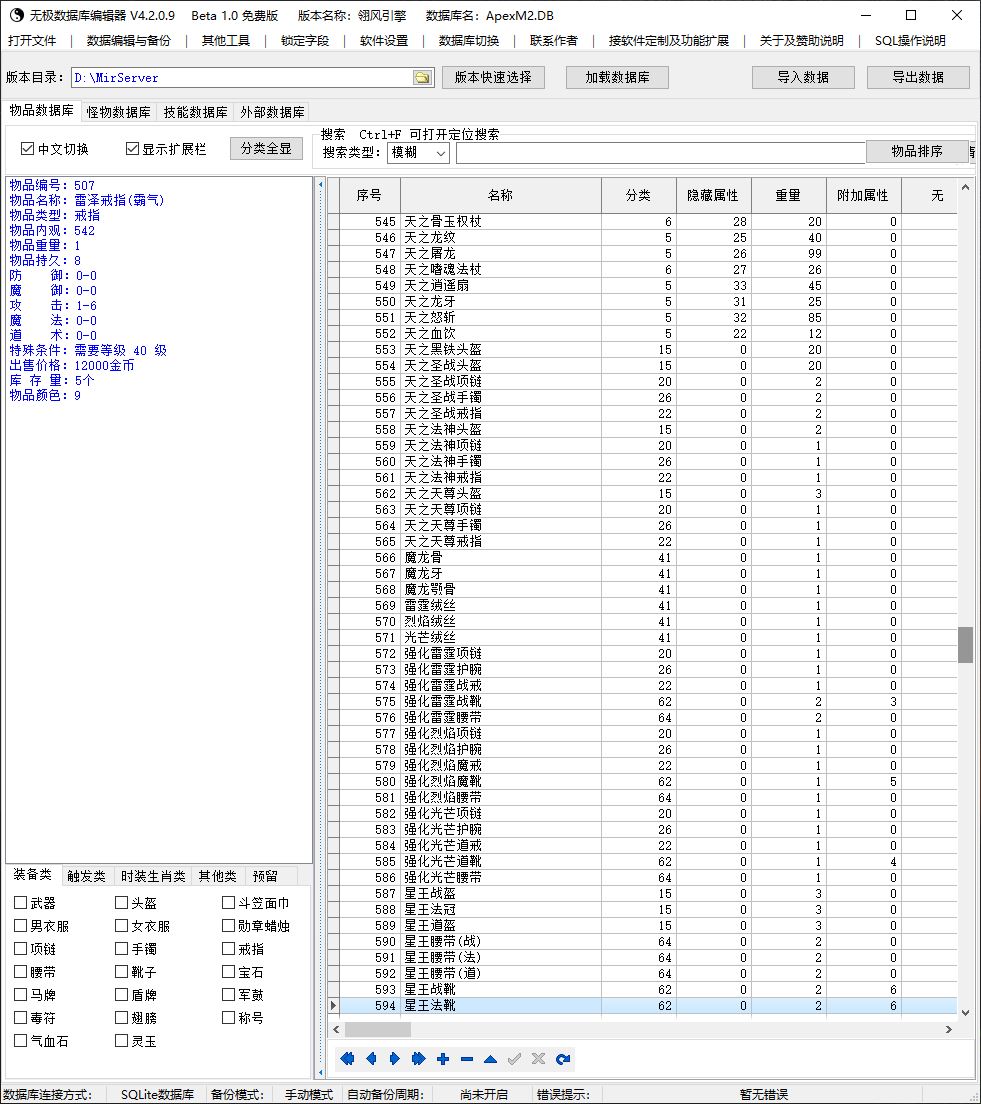Viewport: 981px width, 1104px height.
Task: Toggle 显示扩展栏 checkbox
Action: tap(132, 149)
